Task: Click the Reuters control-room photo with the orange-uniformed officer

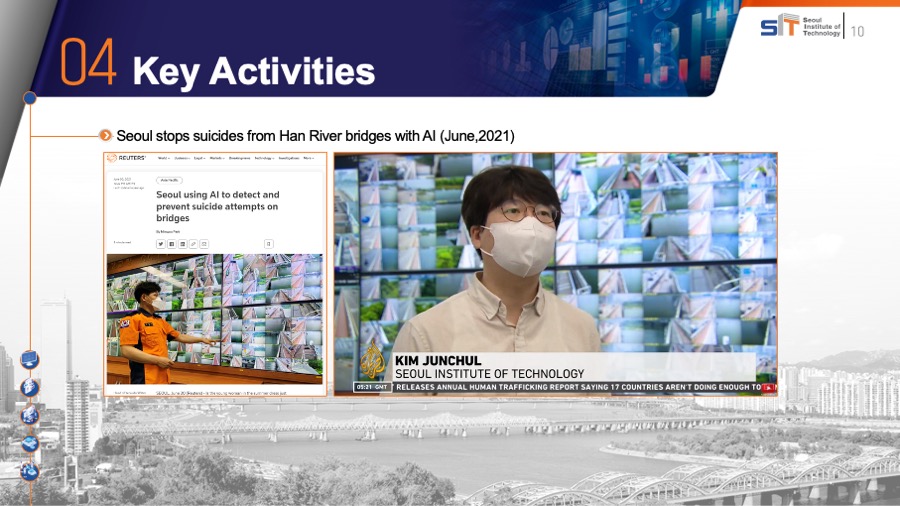Action: (x=215, y=319)
